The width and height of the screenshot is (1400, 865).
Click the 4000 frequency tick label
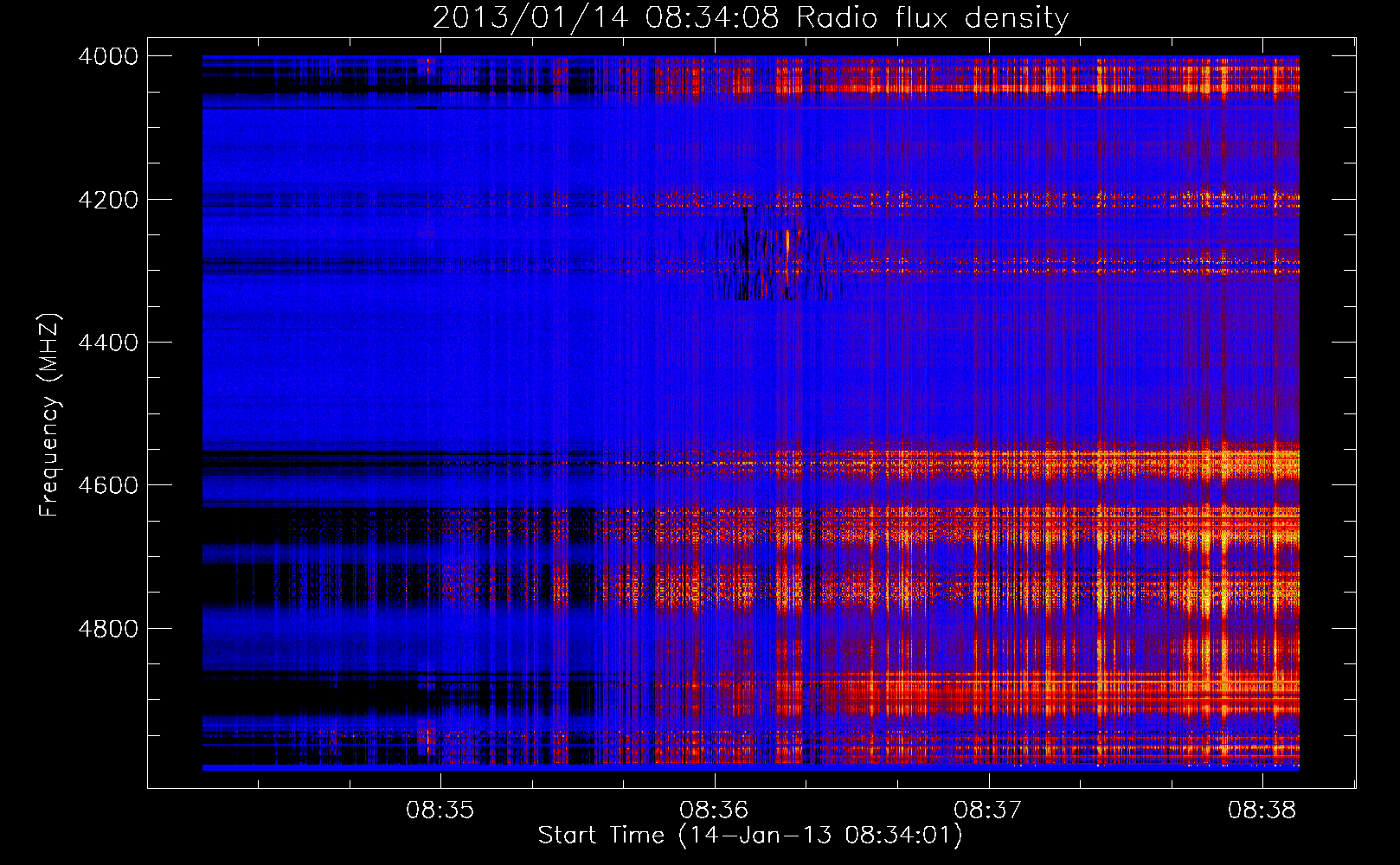tap(108, 56)
